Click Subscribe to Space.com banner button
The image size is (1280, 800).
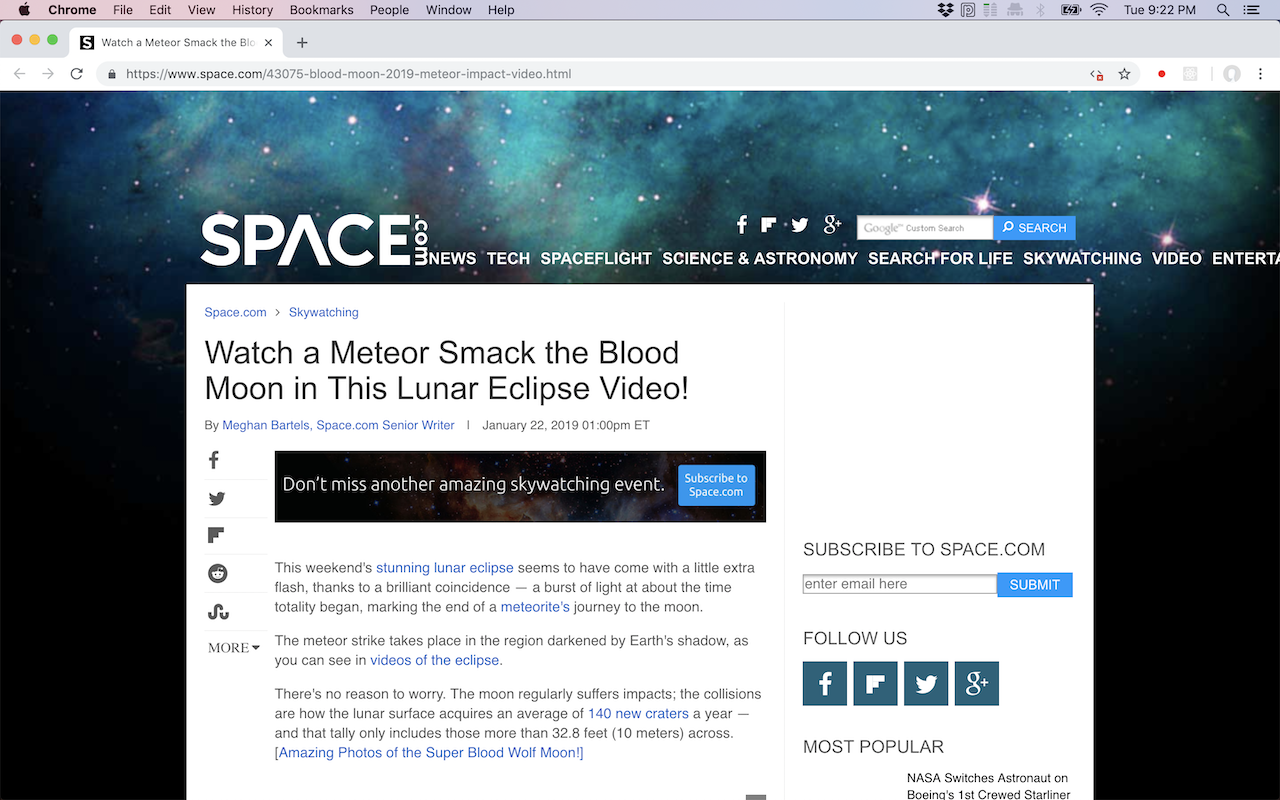[716, 485]
